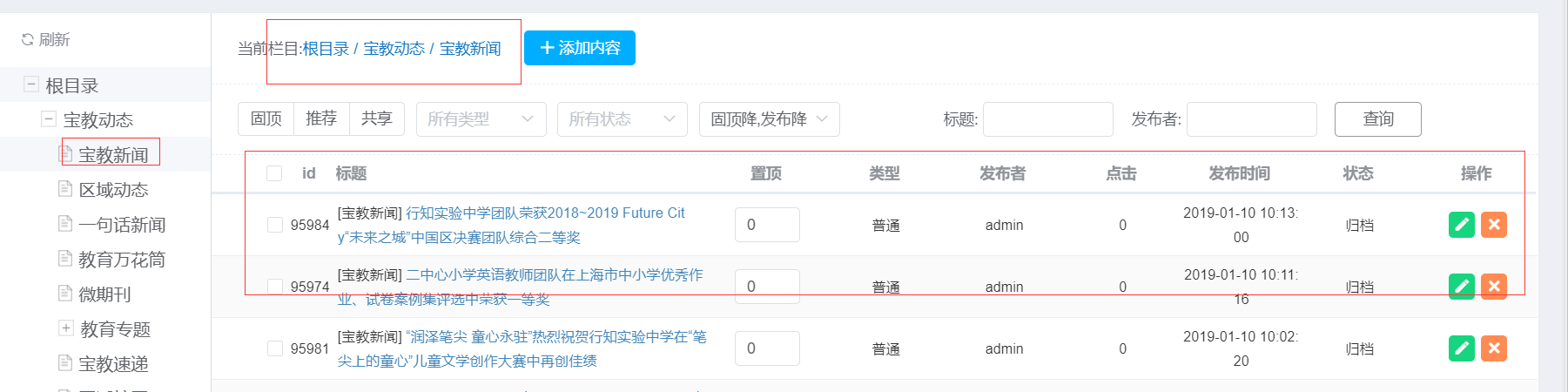This screenshot has width=1568, height=392.
Task: Open the 所有状态 dropdown
Action: (622, 119)
